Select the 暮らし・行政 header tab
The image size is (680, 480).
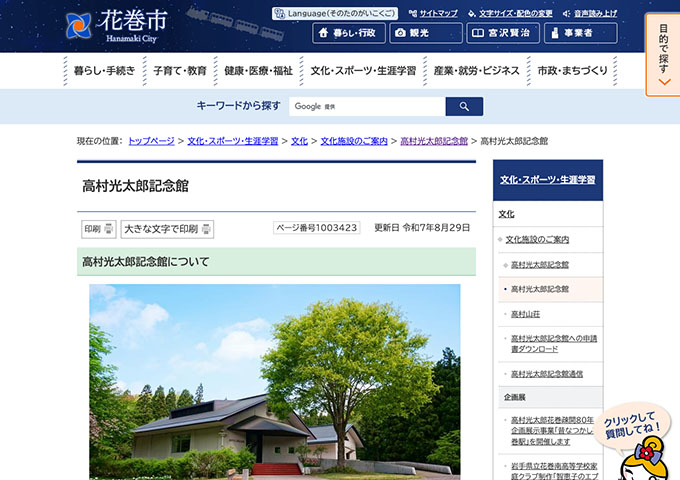[x=349, y=33]
